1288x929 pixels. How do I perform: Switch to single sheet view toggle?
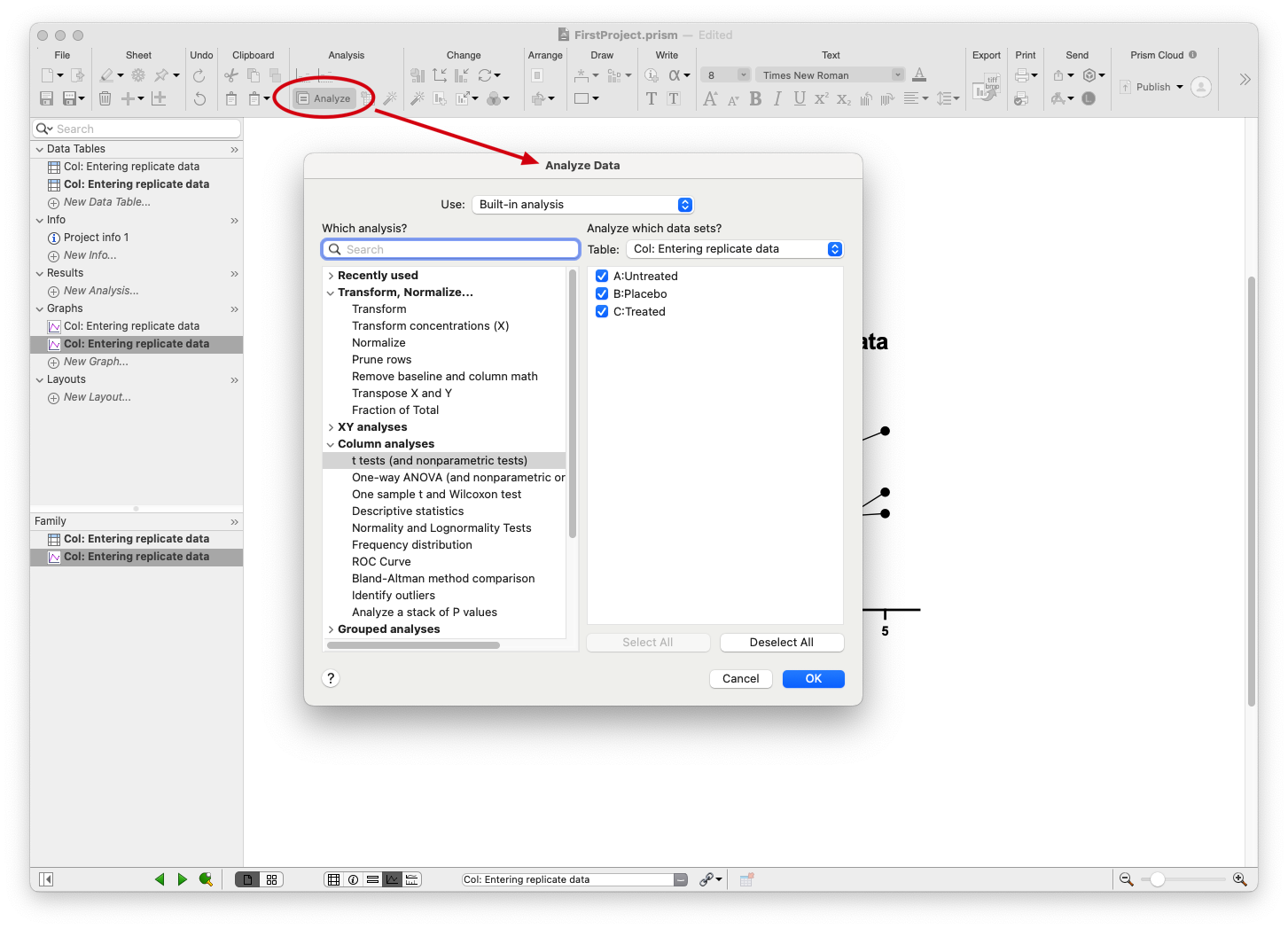247,879
